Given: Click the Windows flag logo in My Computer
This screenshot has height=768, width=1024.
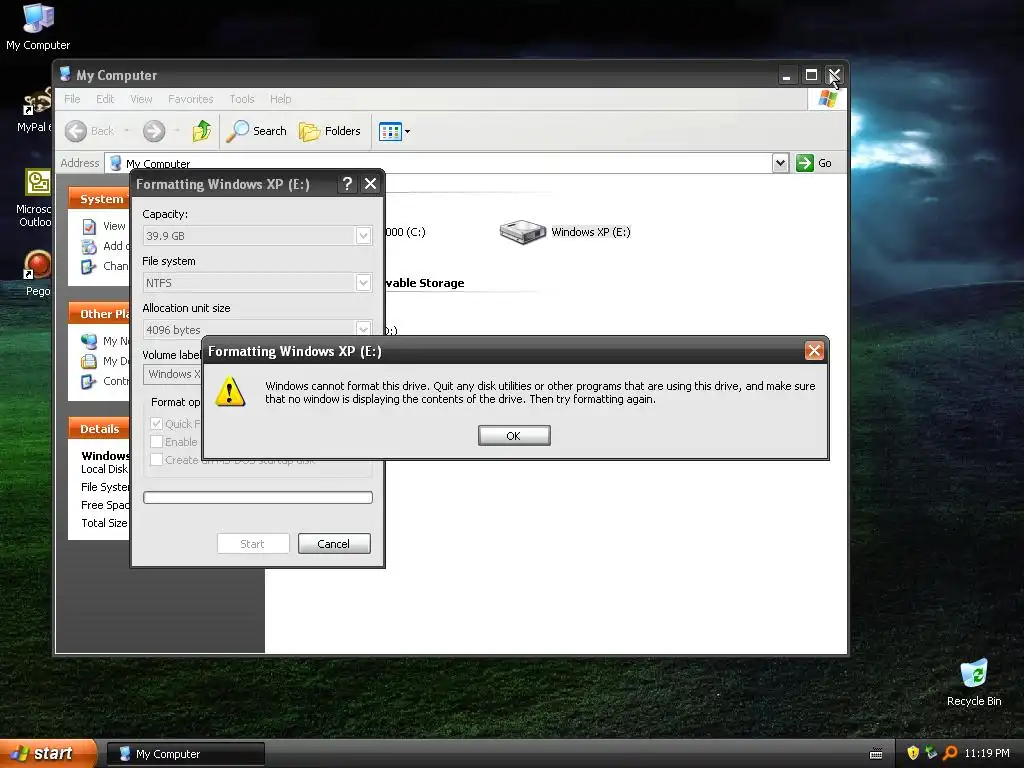Looking at the screenshot, I should [x=827, y=99].
